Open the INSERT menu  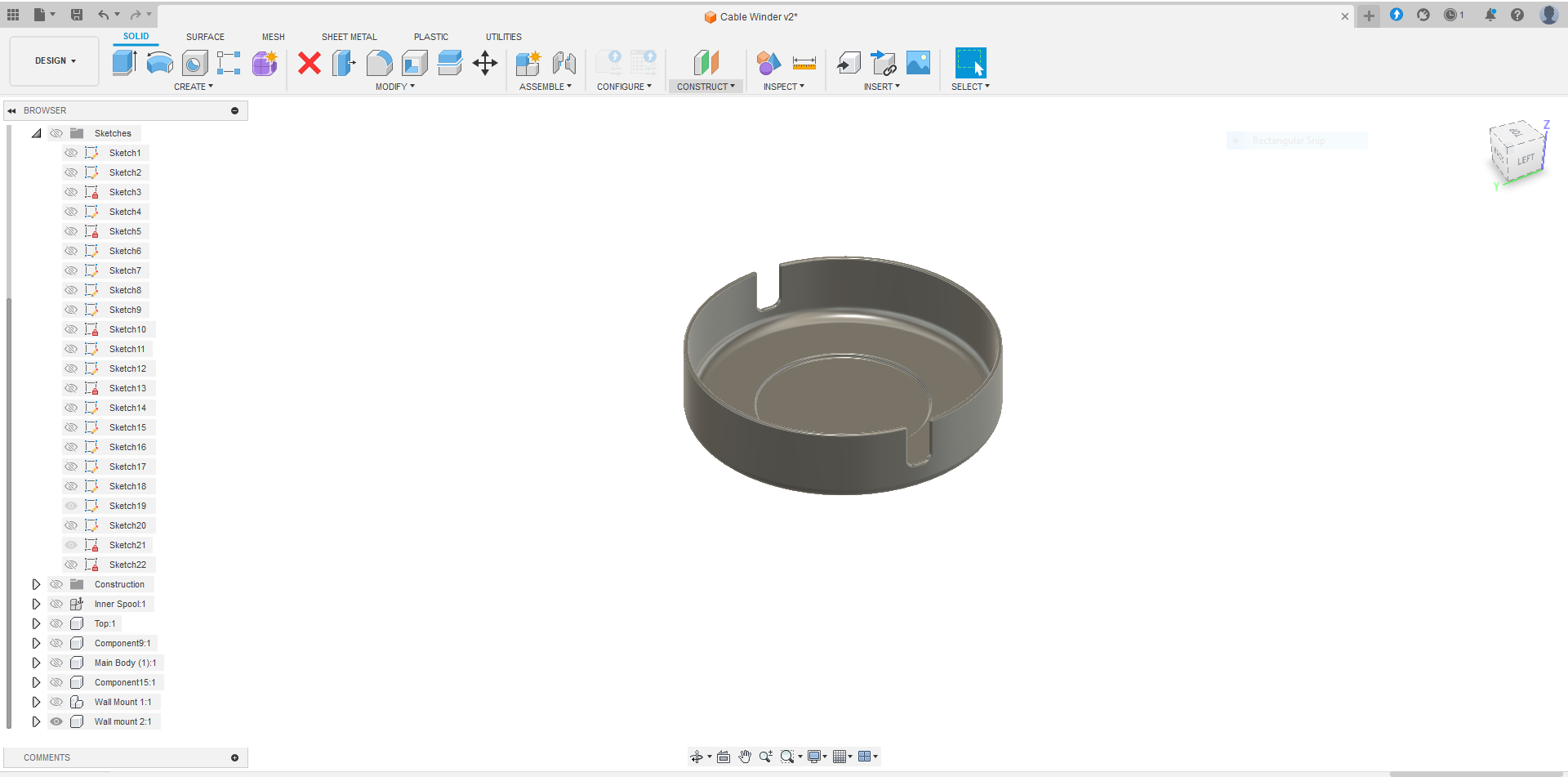(882, 87)
